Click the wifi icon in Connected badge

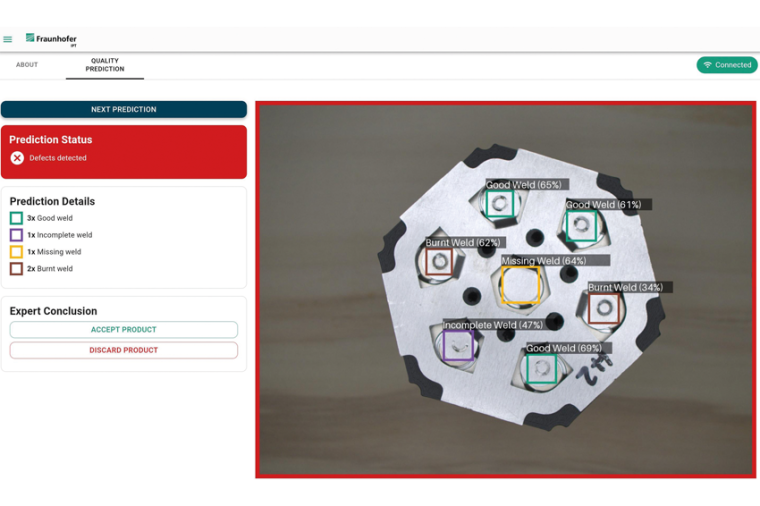point(708,65)
